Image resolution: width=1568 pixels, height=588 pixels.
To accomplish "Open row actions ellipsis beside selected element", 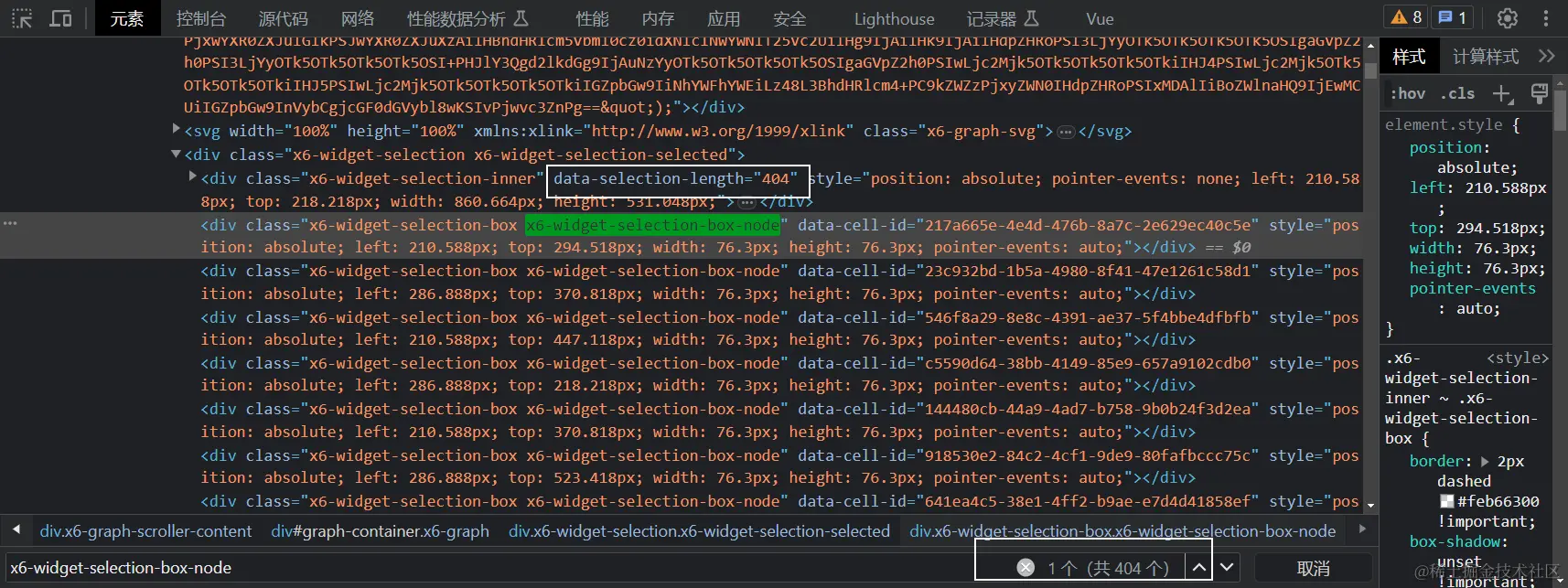I will tap(10, 224).
